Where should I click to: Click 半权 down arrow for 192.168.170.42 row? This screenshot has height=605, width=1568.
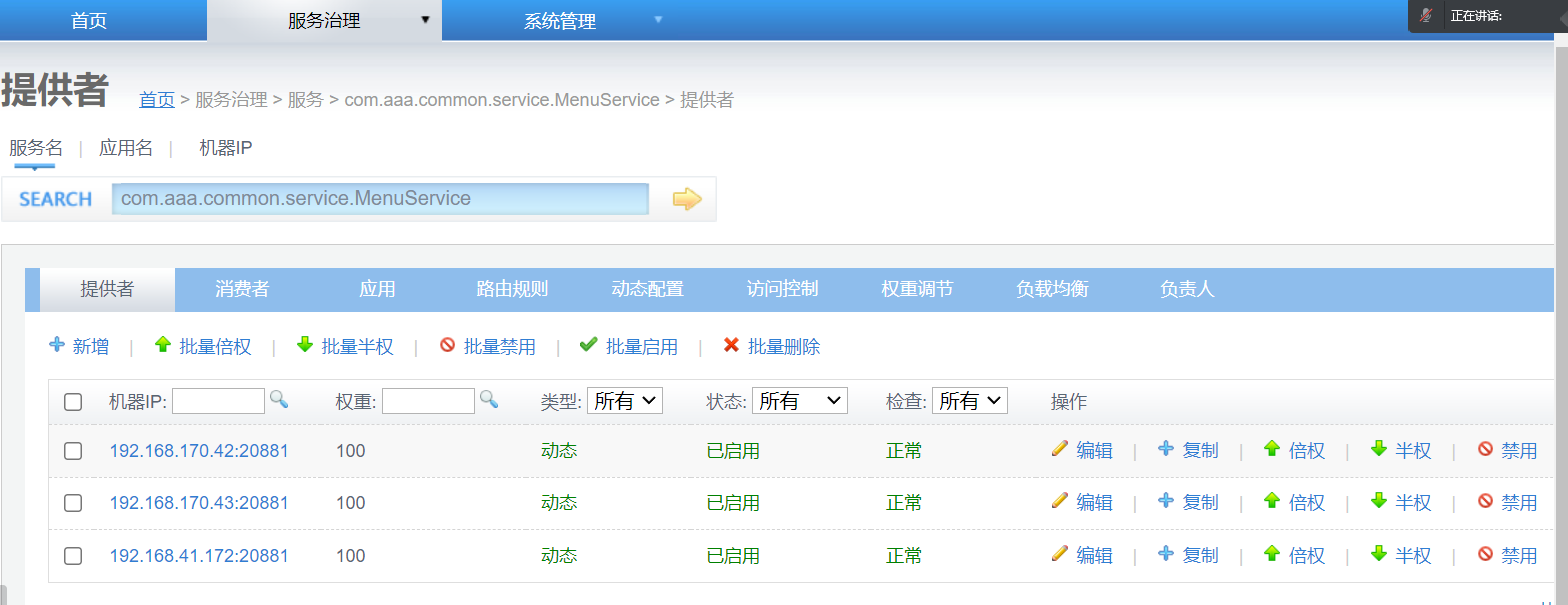pyautogui.click(x=1379, y=449)
